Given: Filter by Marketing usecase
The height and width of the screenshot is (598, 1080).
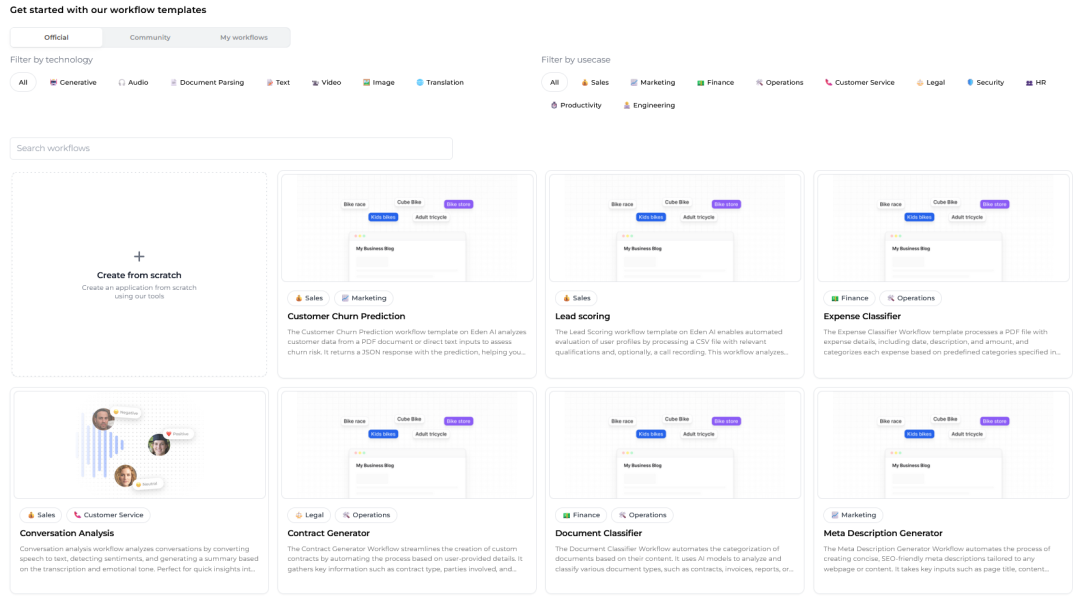Looking at the screenshot, I should [653, 83].
